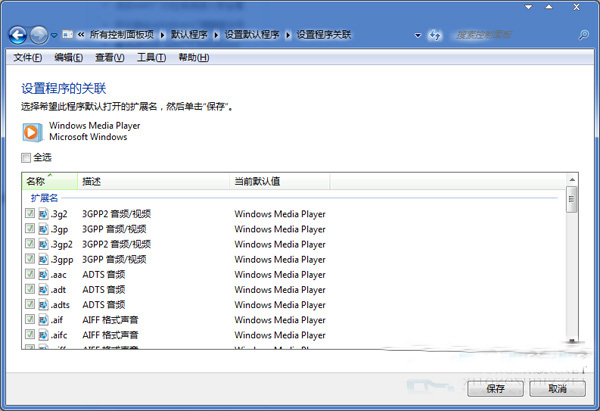Click the list vertical scrollbar thumb
Screen dimensions: 600x411
[572, 199]
